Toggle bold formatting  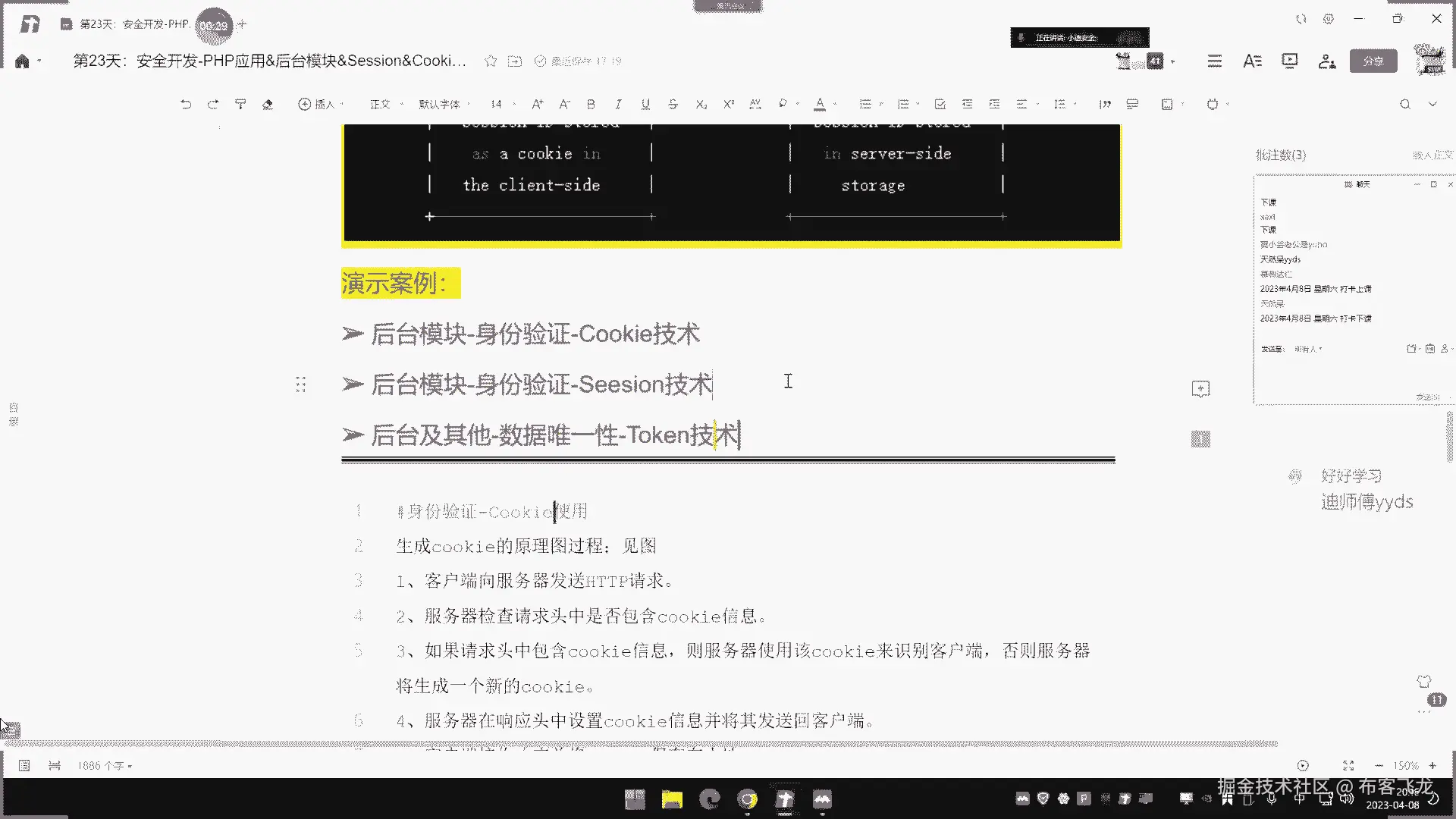pos(591,105)
